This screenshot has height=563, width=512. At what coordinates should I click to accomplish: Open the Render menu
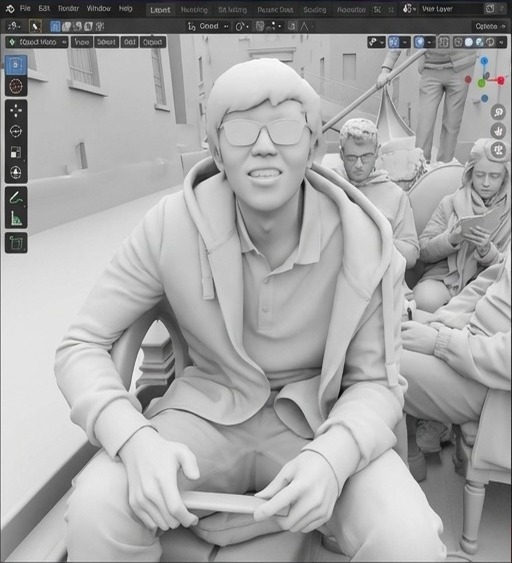pos(68,8)
